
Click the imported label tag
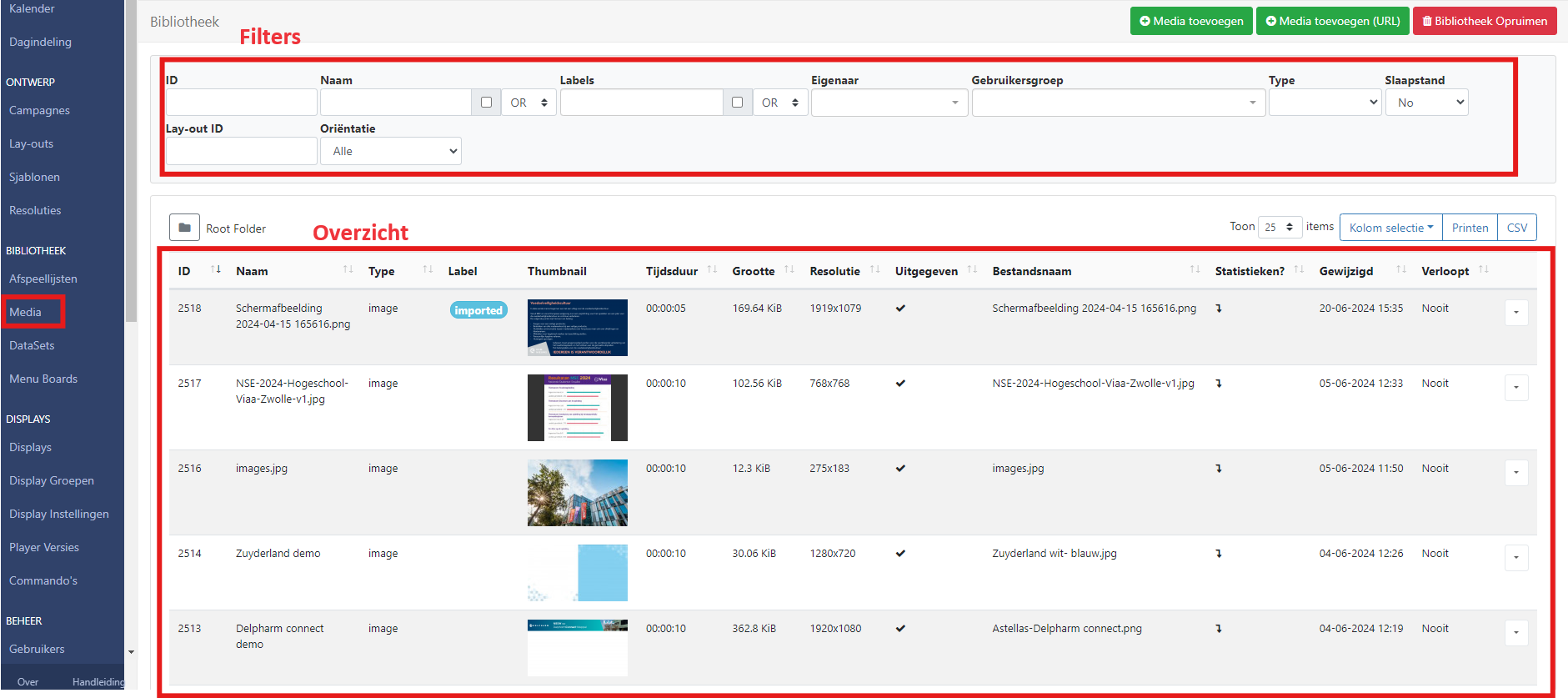[478, 310]
